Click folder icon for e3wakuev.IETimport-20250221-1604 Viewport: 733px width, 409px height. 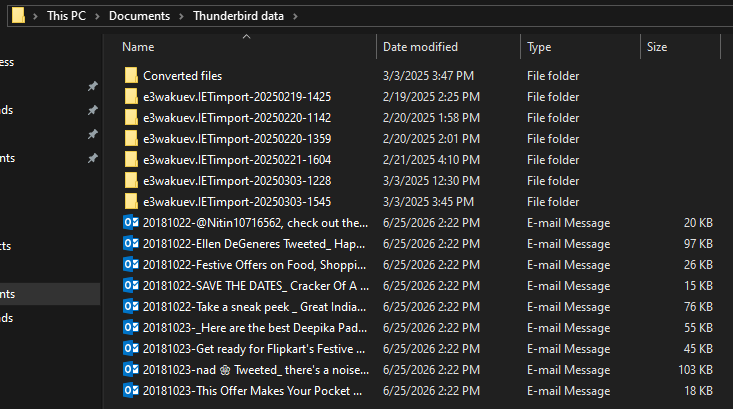pos(131,159)
